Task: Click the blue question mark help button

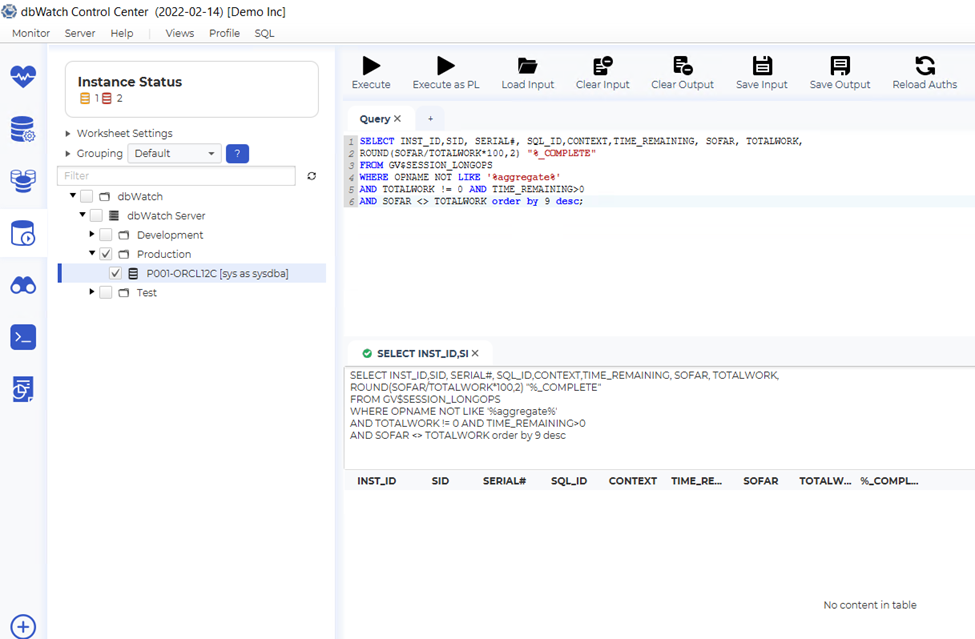Action: (238, 154)
